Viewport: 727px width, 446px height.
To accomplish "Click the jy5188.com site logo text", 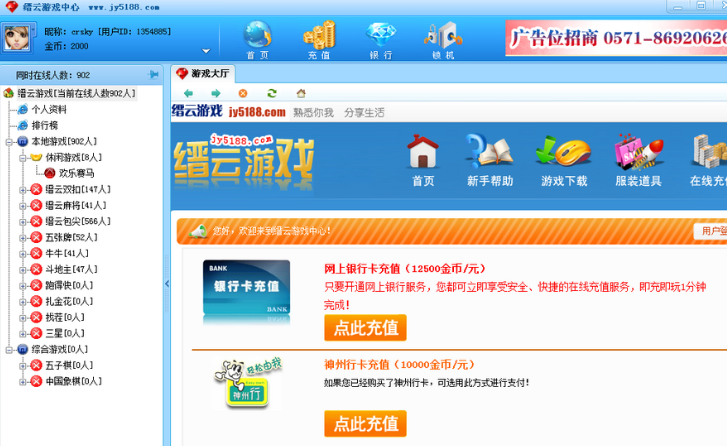I will coord(257,112).
